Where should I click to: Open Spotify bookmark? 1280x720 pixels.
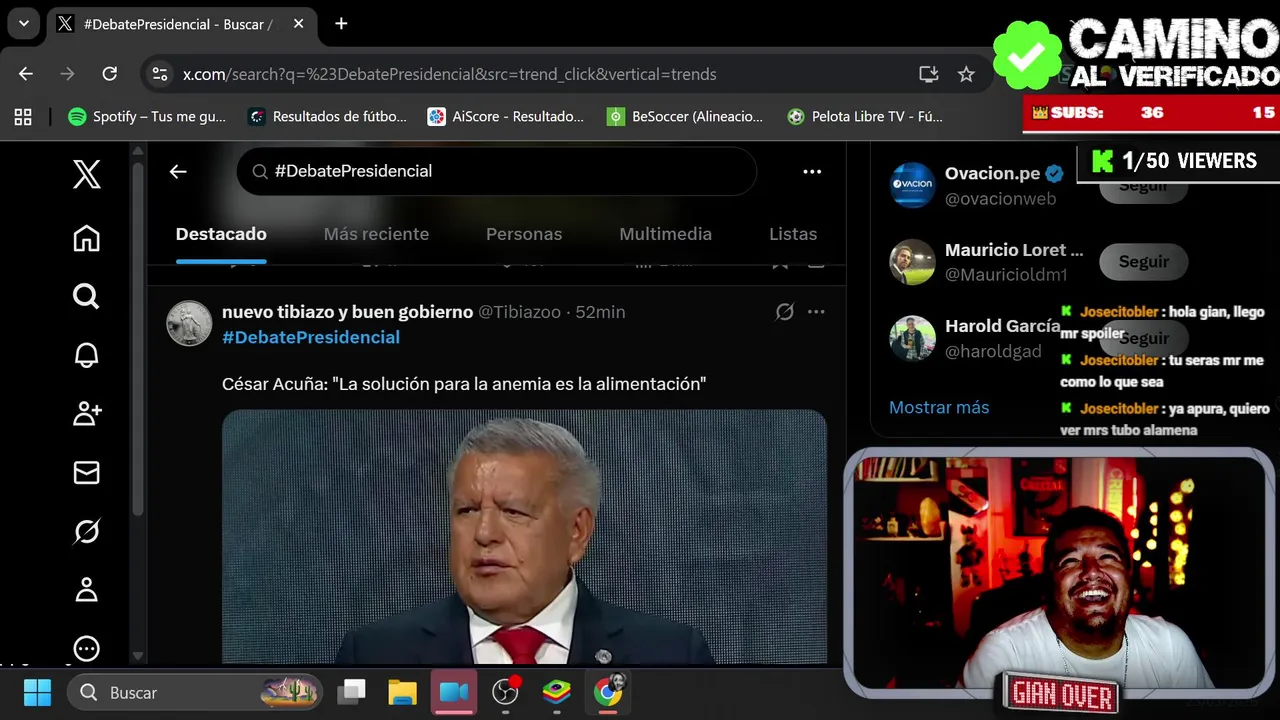tap(147, 117)
